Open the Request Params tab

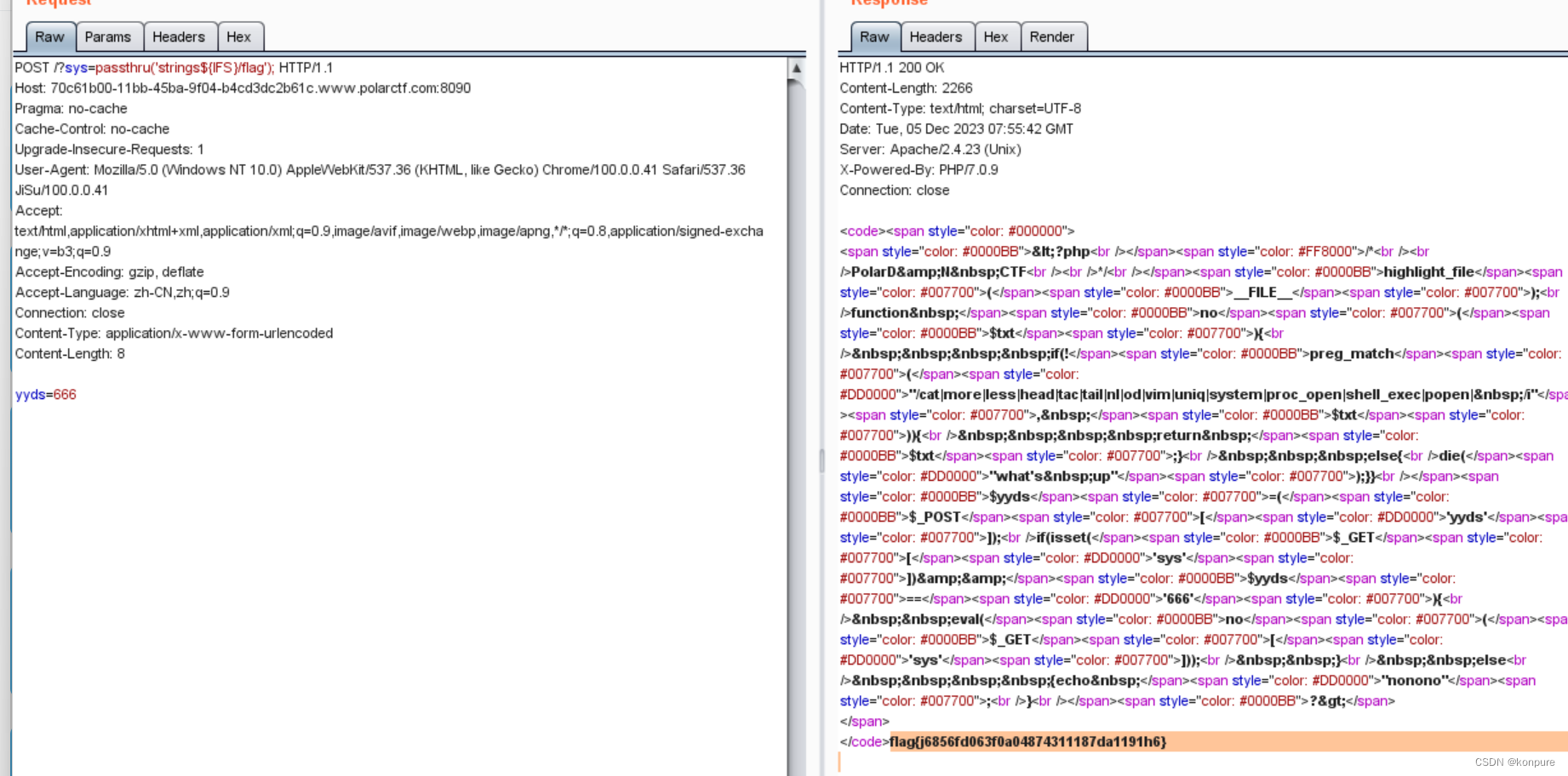click(x=108, y=37)
